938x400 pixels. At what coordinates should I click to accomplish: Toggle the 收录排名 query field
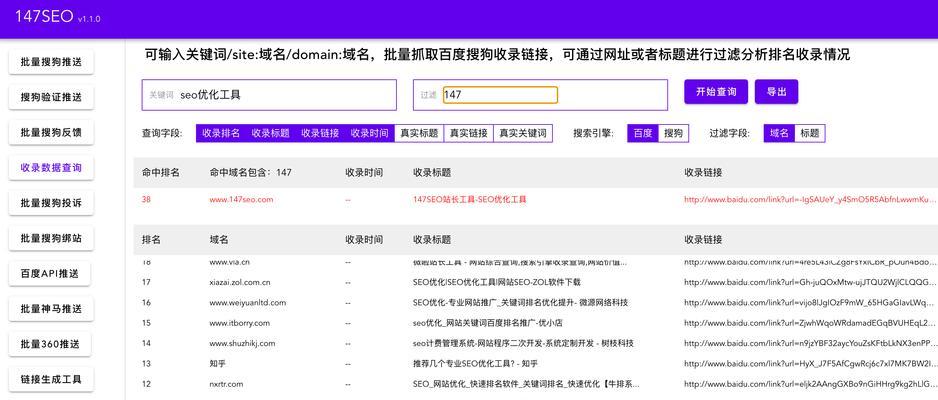[x=221, y=133]
